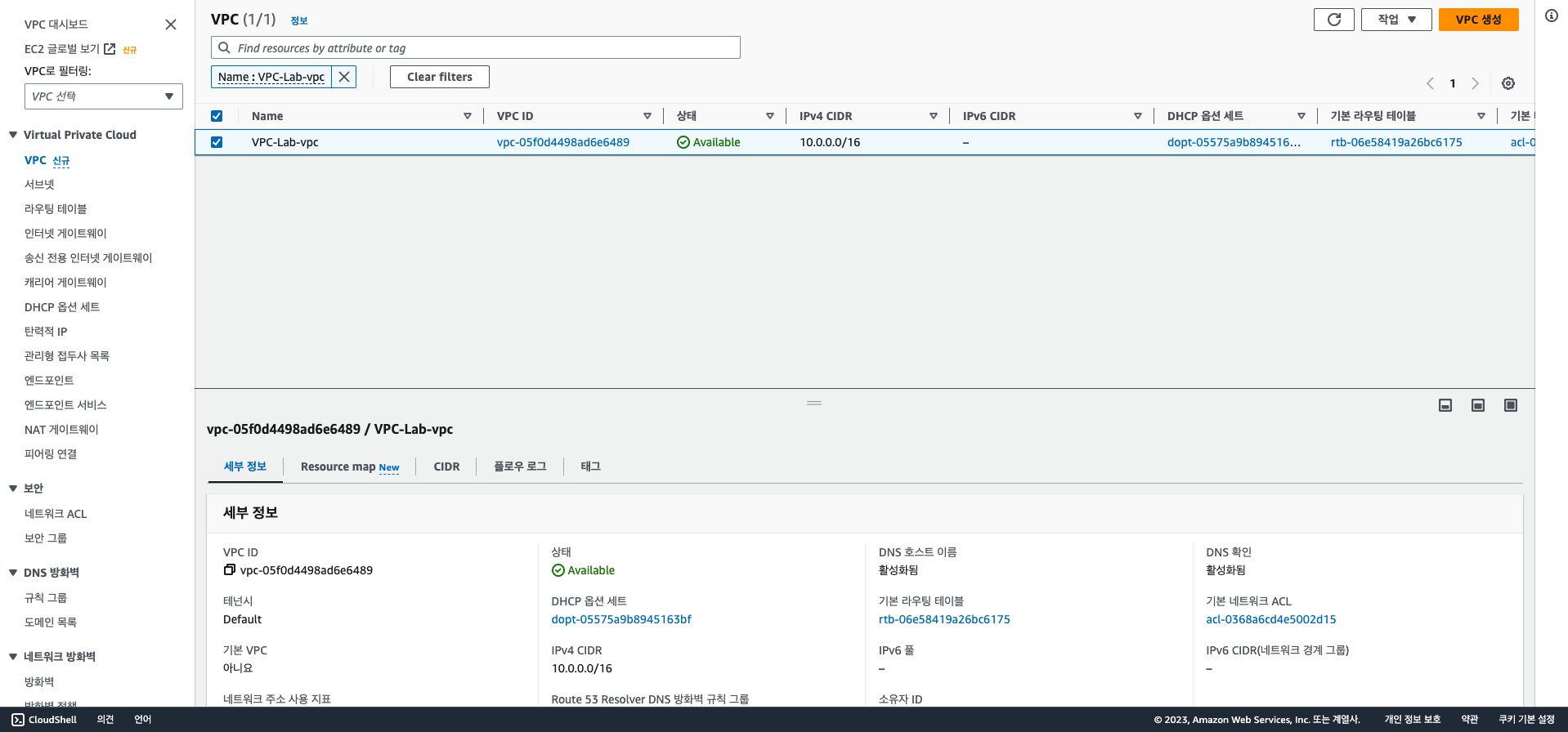Switch to the CIDR tab
1568x732 pixels.
(x=446, y=466)
